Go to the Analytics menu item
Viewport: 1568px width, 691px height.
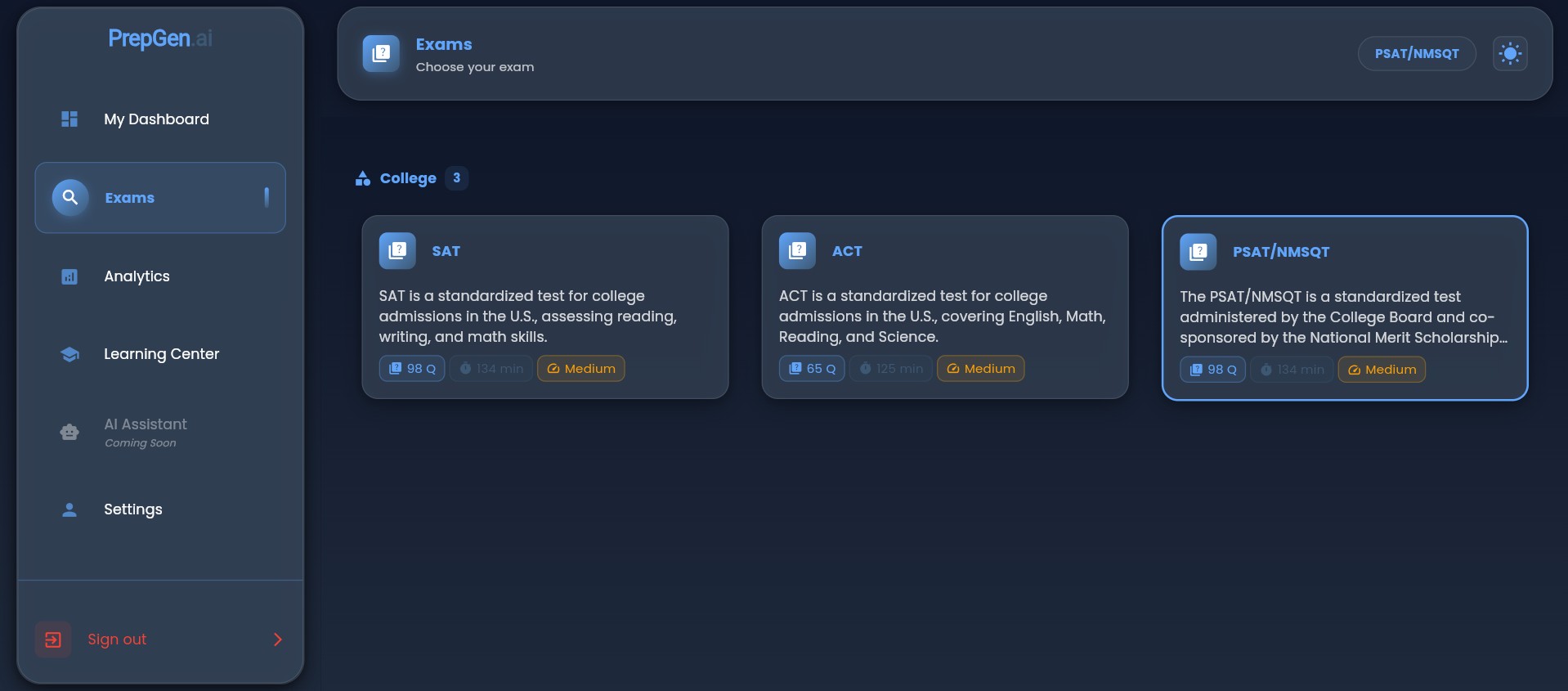pos(137,276)
